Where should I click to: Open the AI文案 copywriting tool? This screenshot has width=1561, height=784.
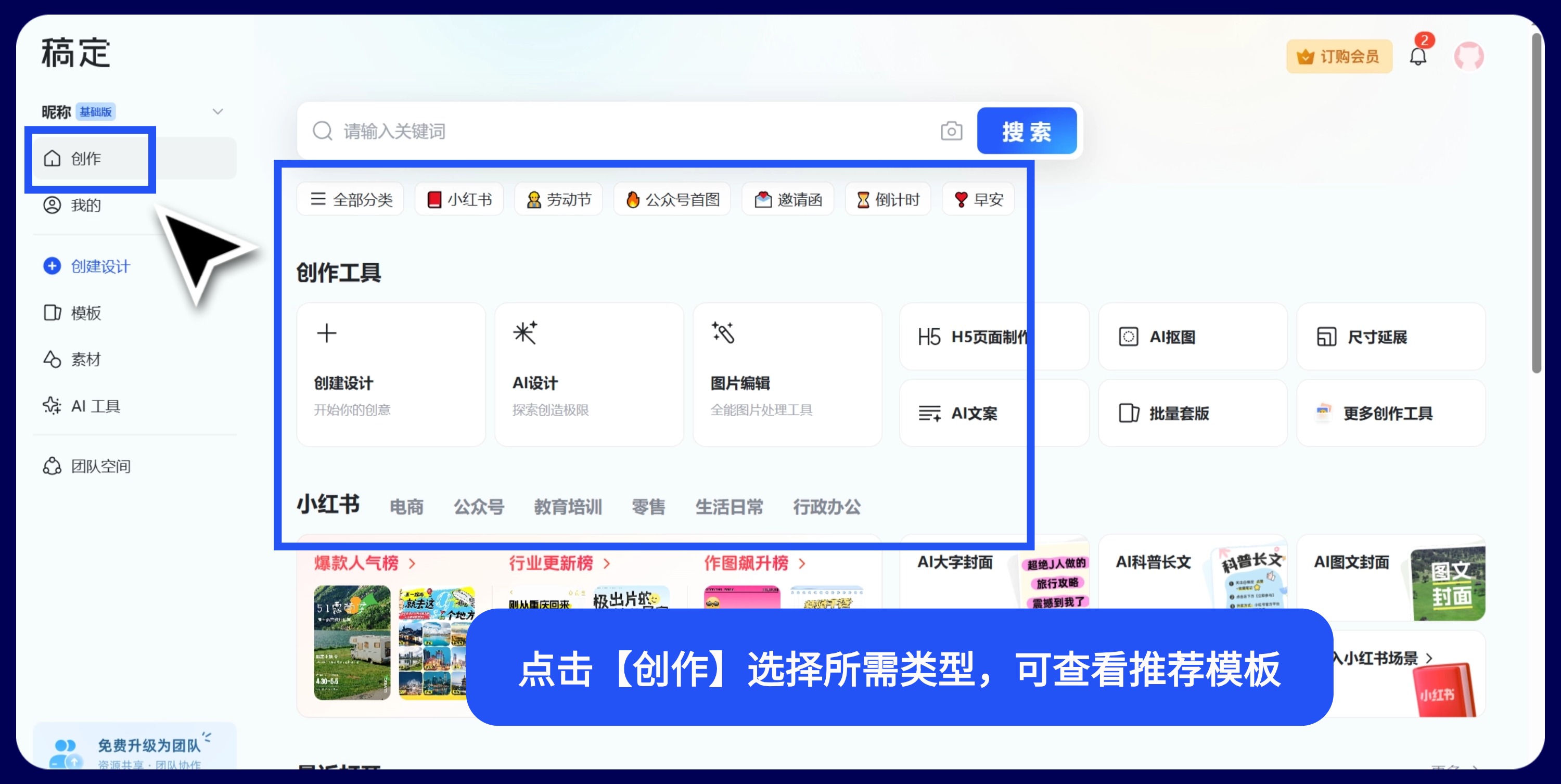pyautogui.click(x=994, y=413)
